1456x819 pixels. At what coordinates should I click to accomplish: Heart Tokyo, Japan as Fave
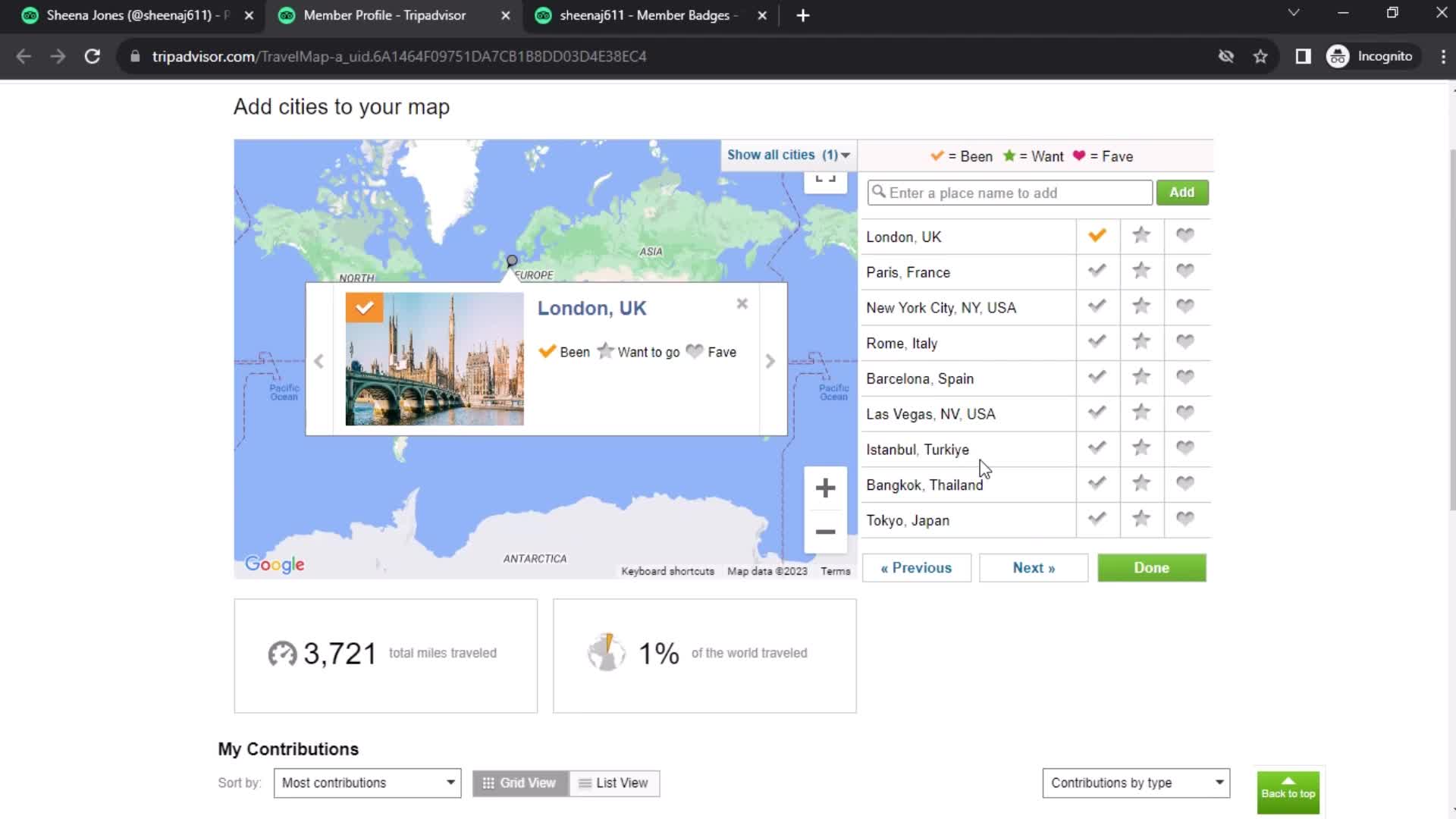coord(1185,519)
